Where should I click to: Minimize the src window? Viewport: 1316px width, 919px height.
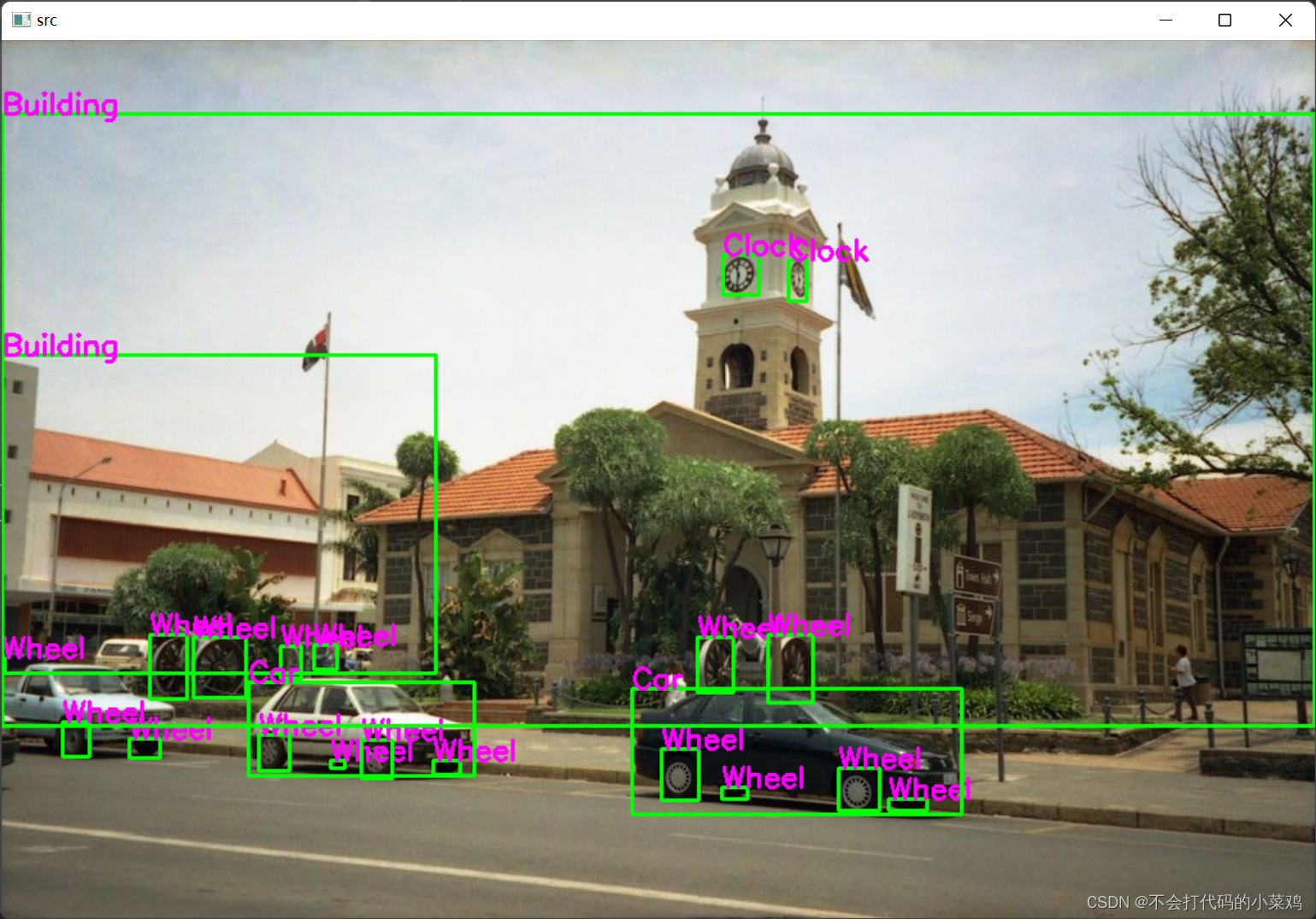(1166, 20)
